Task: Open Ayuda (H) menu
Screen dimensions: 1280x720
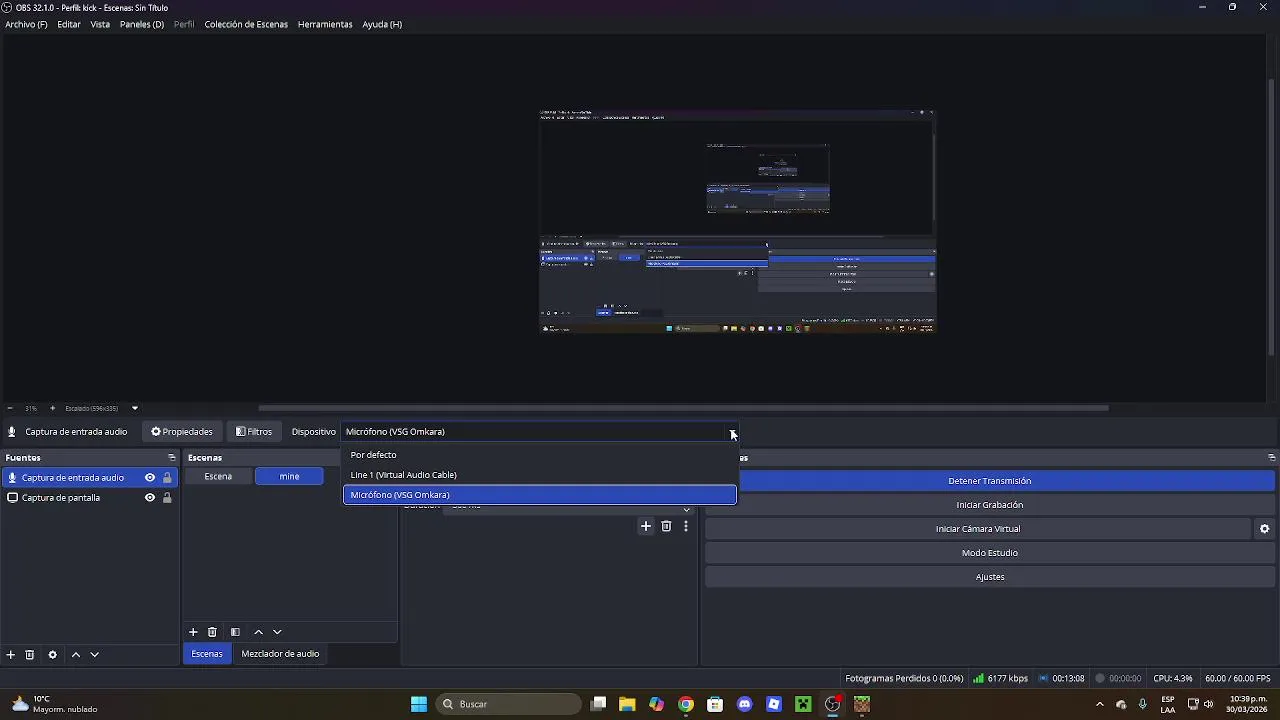Action: click(x=382, y=24)
